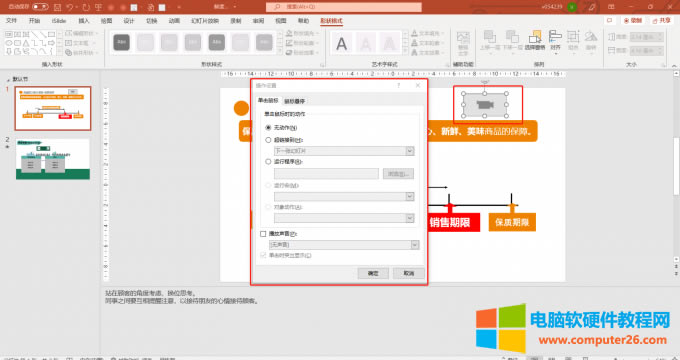Click the Redo icon in title bar

[x=86, y=7]
